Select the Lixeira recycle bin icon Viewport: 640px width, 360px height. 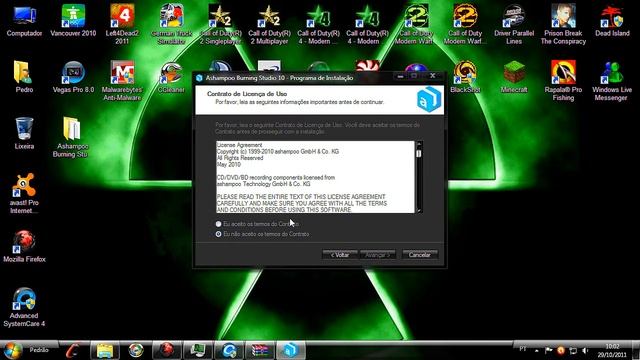(x=24, y=133)
